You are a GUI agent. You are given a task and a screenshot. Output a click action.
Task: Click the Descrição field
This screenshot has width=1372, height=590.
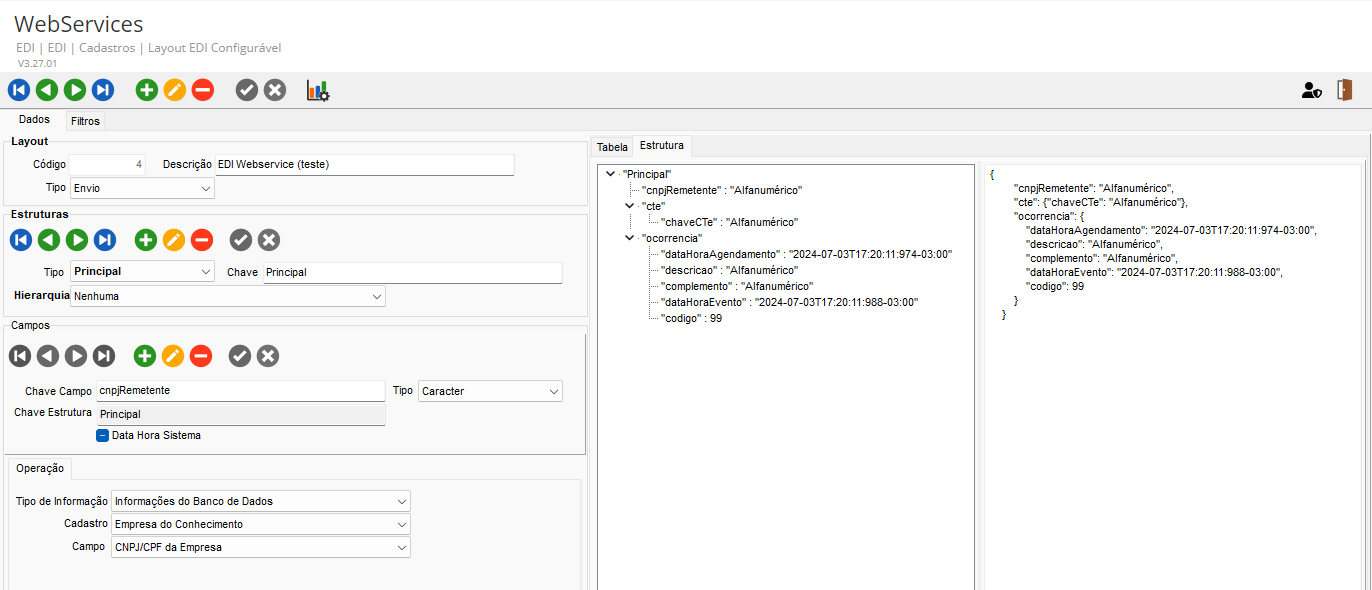tap(365, 164)
